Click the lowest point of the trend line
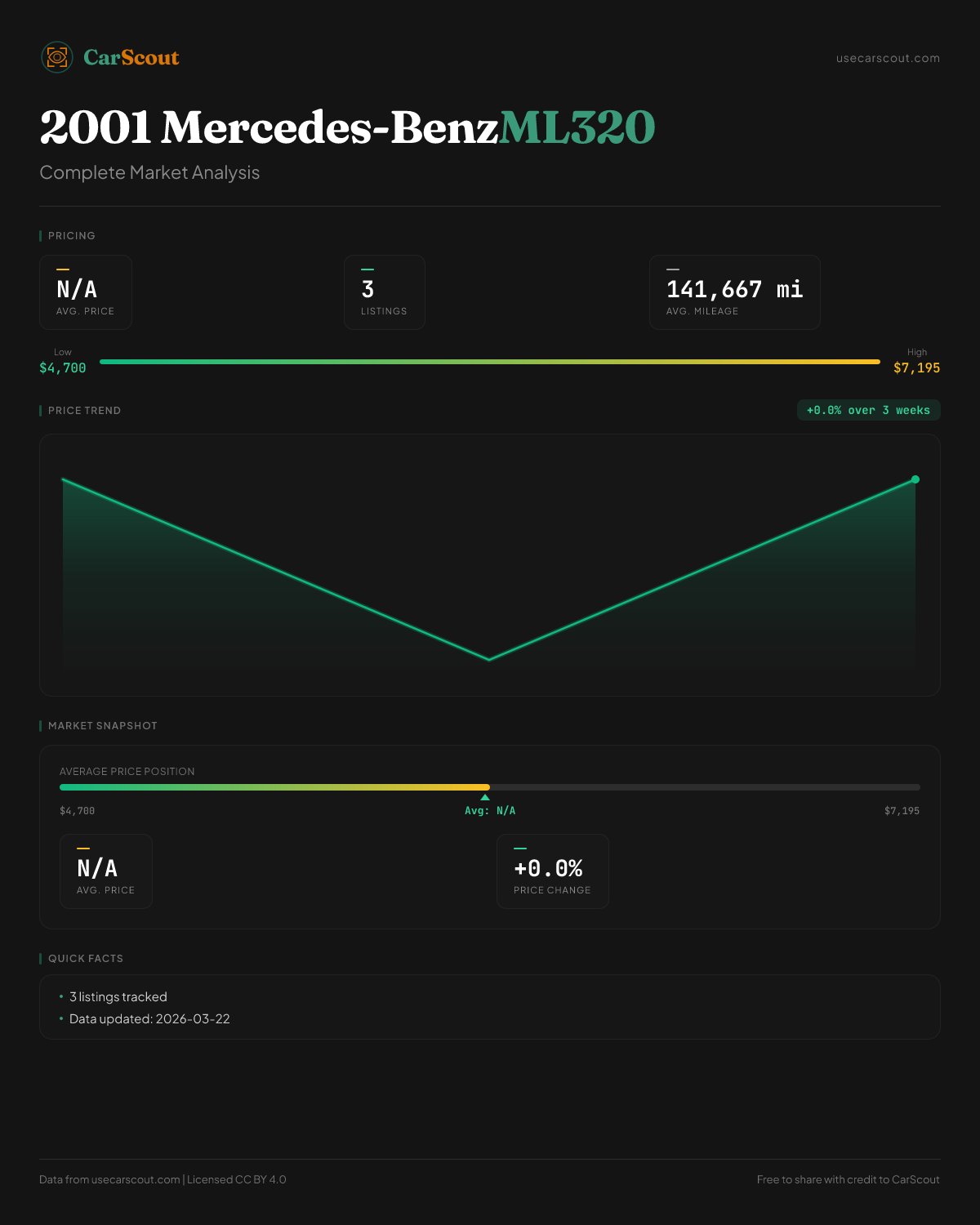The width and height of the screenshot is (980, 1225). [489, 659]
